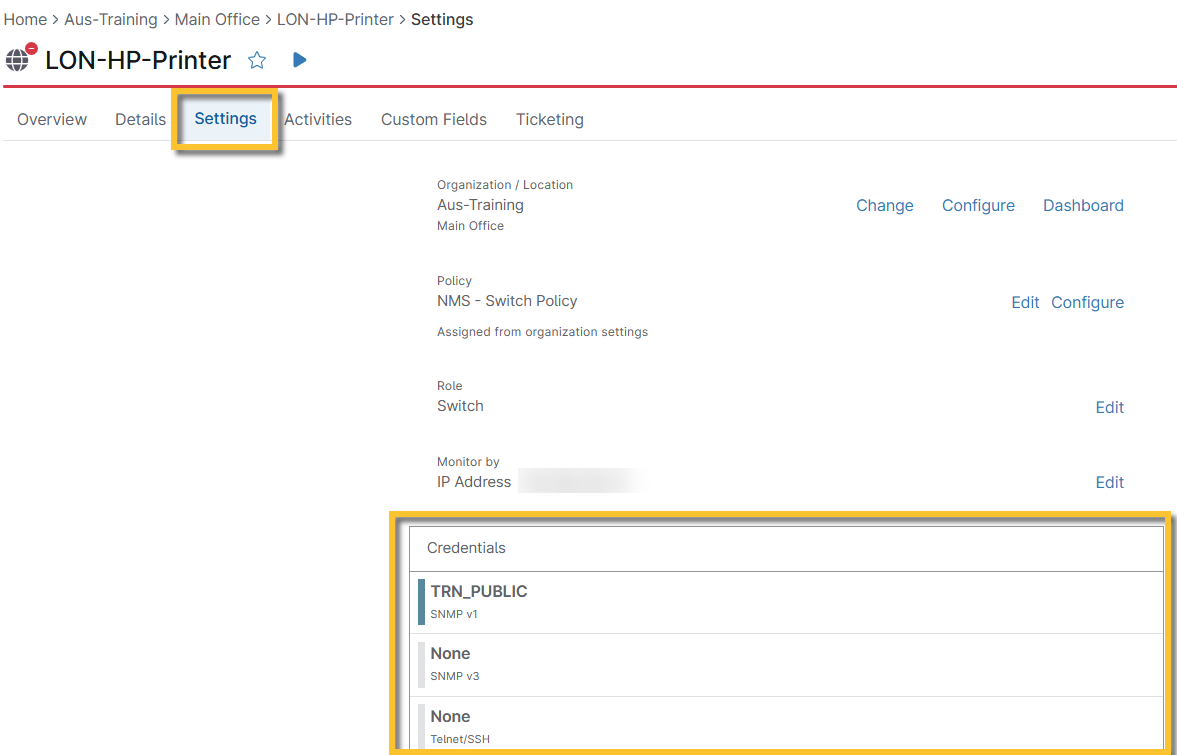This screenshot has width=1177, height=755.
Task: Edit the Switch role
Action: [1109, 407]
